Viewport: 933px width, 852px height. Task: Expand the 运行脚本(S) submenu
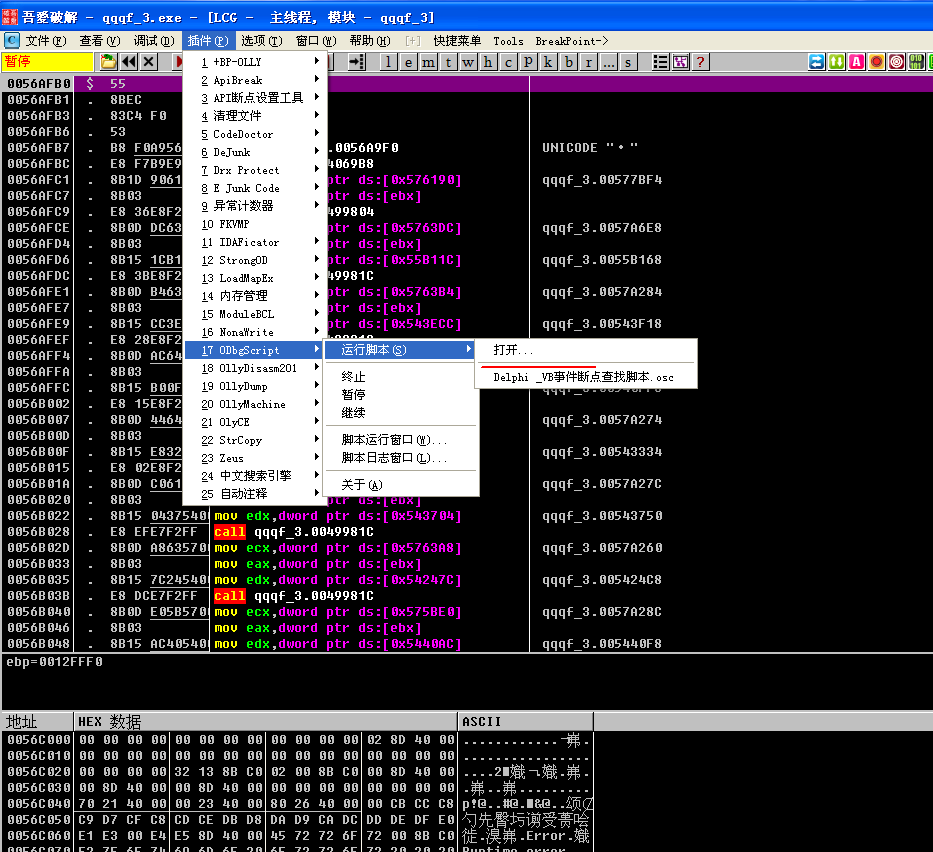[401, 350]
